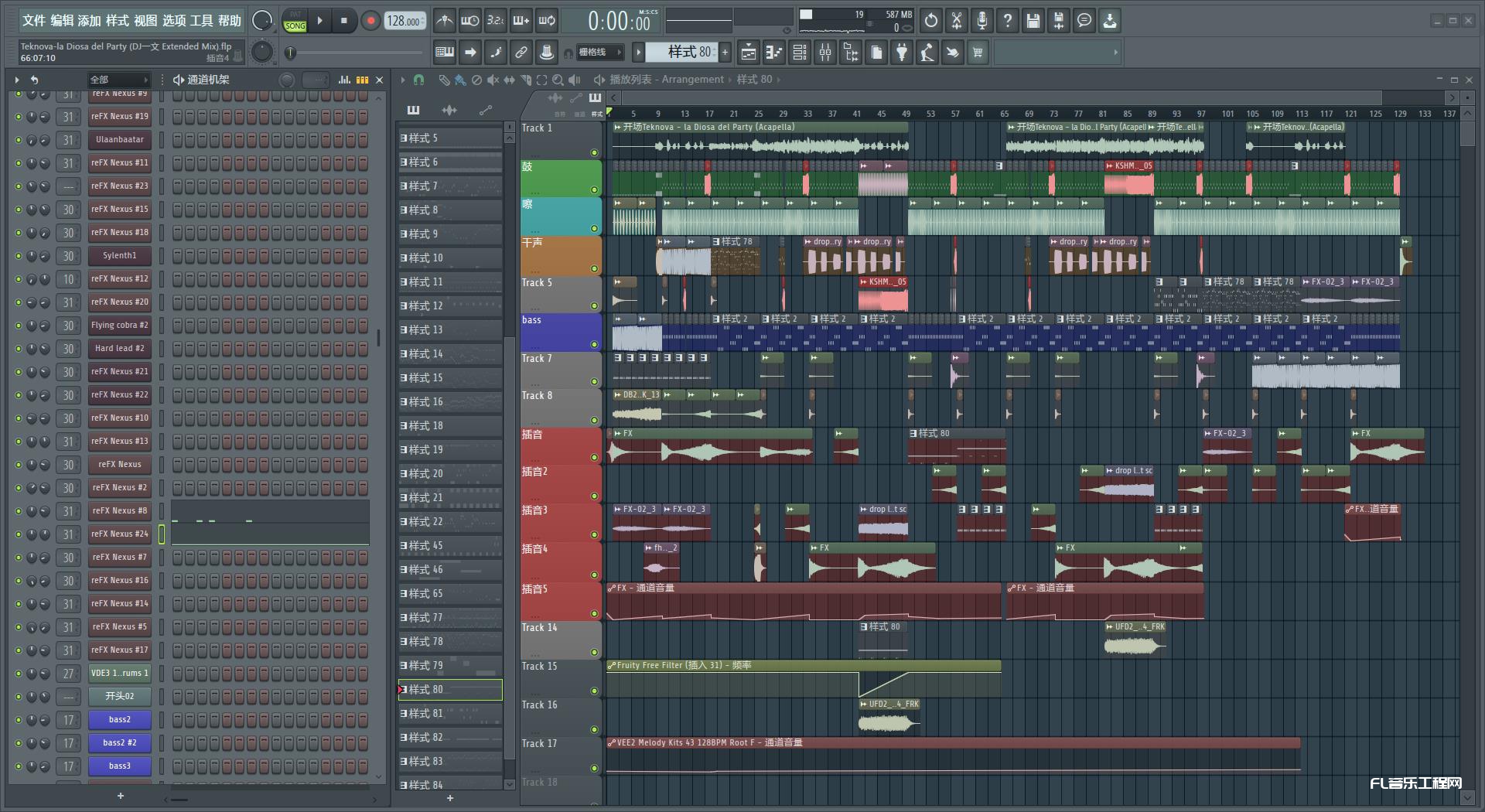
Task: Open the 样式 (Patterns) menu
Action: [118, 21]
